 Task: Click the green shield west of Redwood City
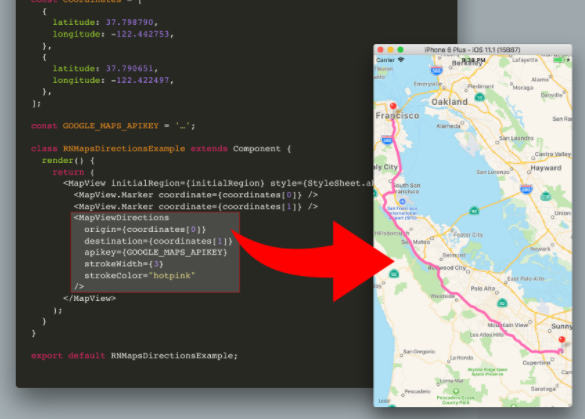394,274
